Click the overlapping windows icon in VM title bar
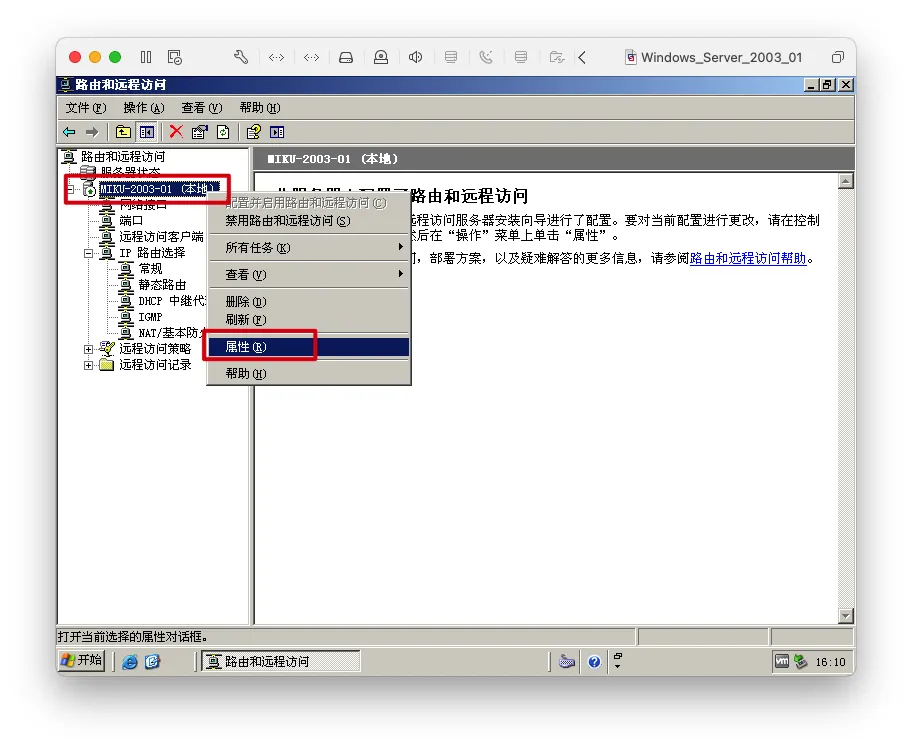912x750 pixels. [838, 57]
